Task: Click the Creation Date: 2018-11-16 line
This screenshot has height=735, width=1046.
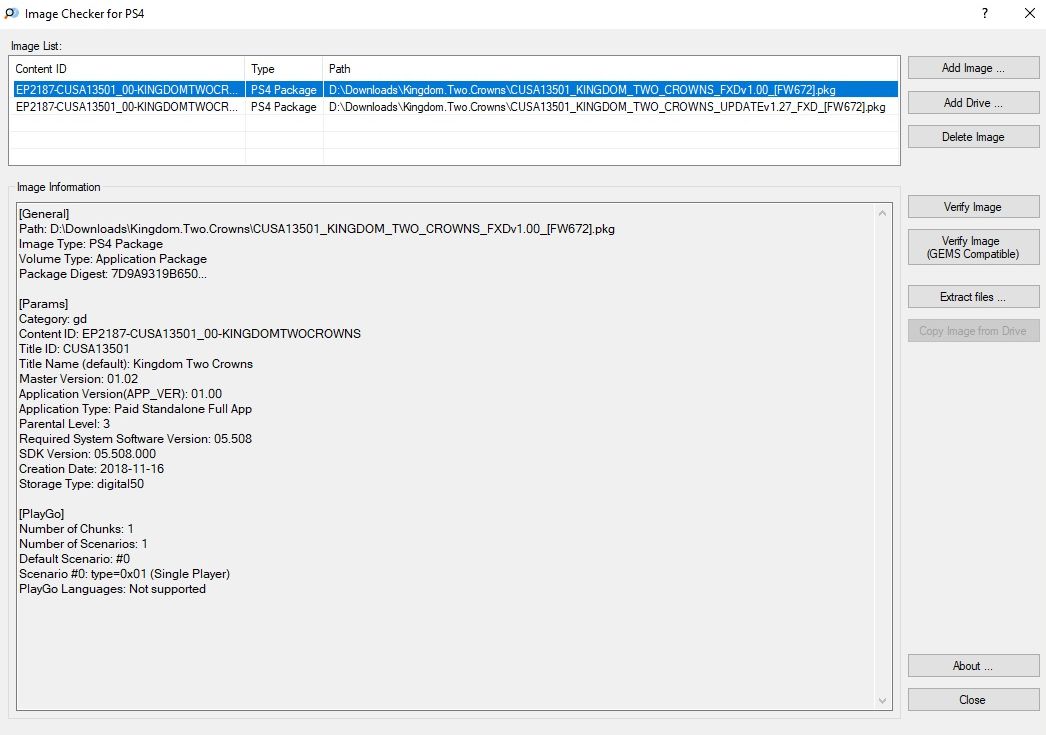Action: pos(91,469)
